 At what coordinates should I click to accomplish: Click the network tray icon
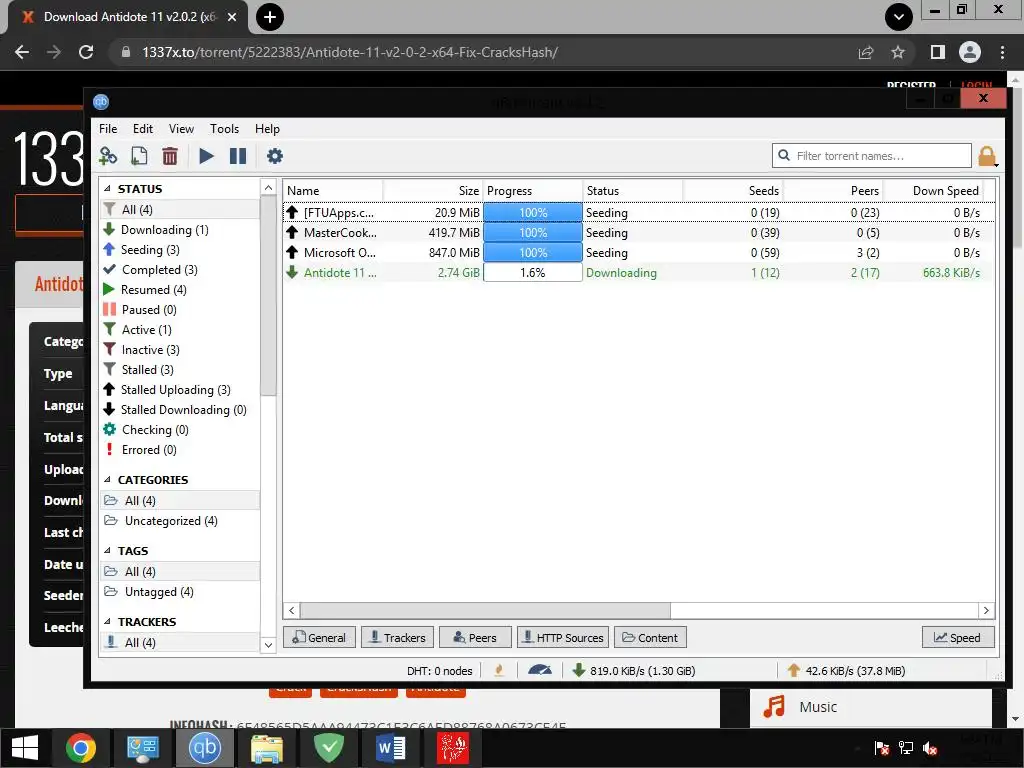click(906, 748)
